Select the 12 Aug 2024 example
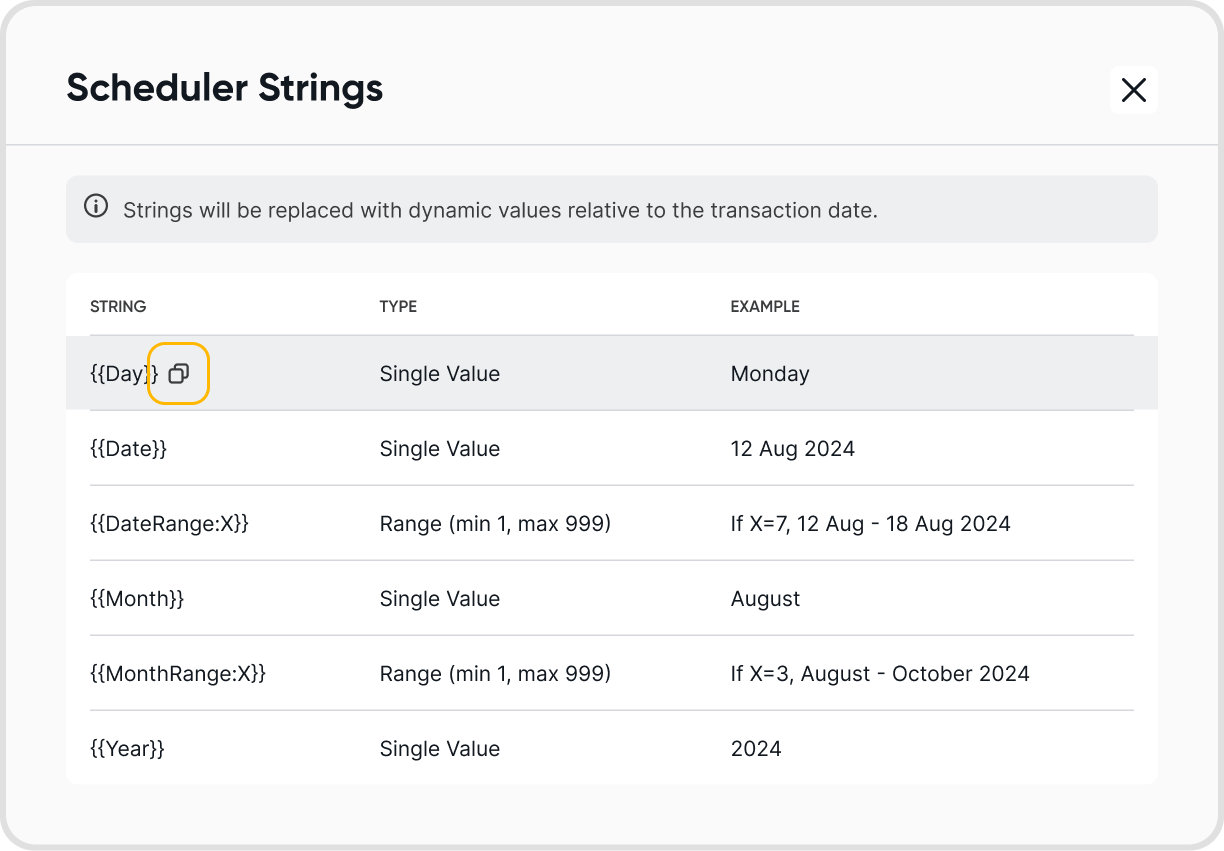The height and width of the screenshot is (851, 1224). pyautogui.click(x=793, y=449)
